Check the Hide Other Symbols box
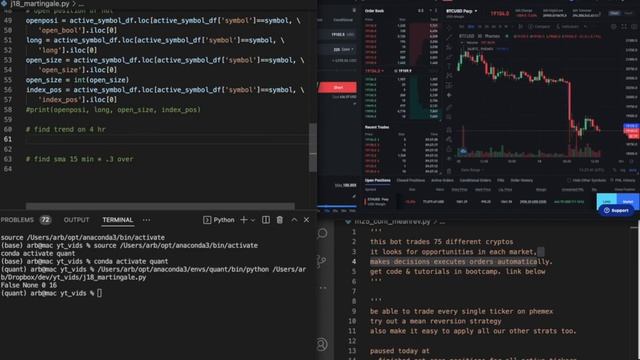 [x=569, y=180]
